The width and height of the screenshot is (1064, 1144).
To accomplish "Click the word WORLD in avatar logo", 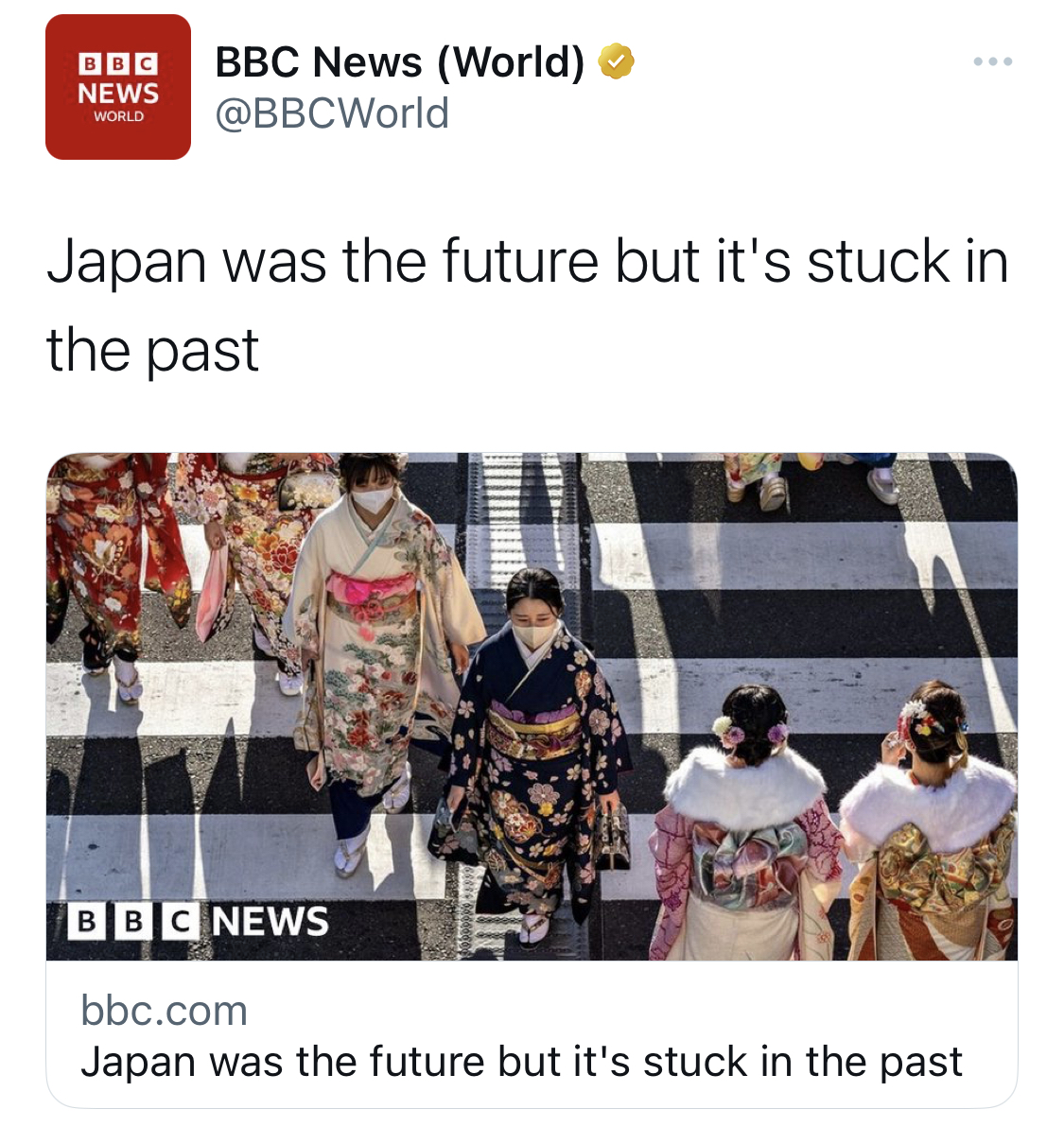I will 118,116.
